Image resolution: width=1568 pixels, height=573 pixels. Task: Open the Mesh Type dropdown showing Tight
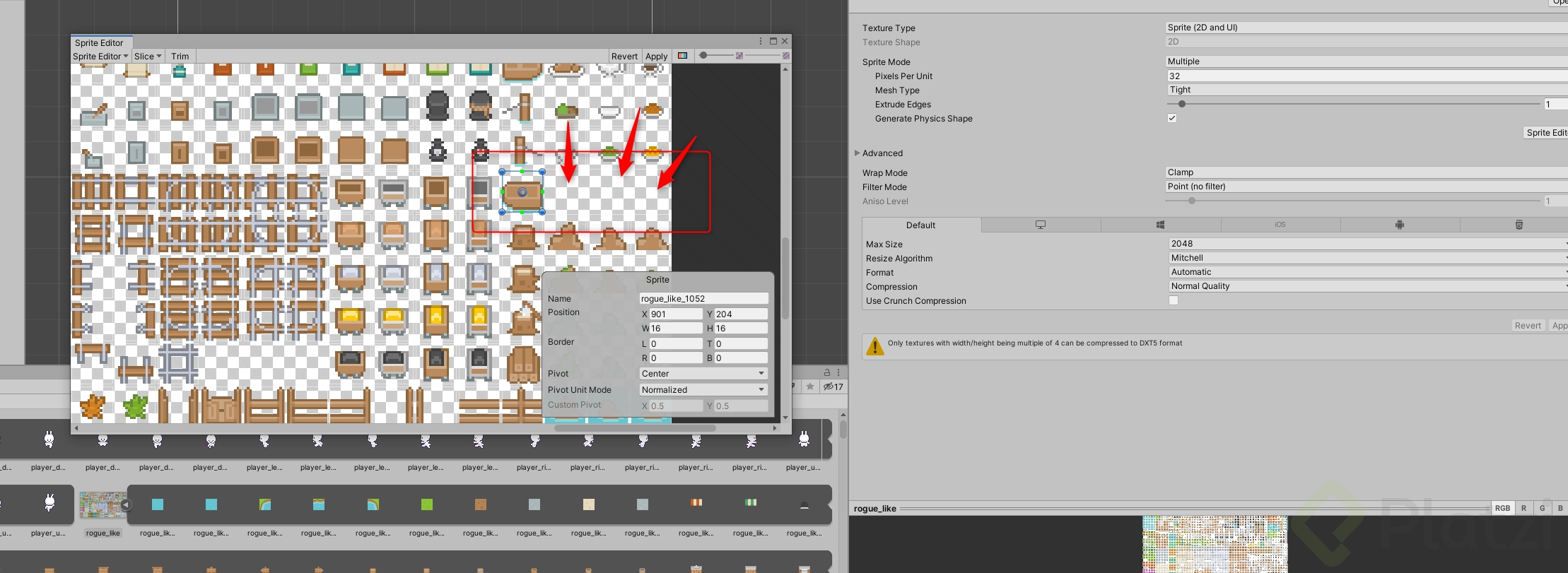click(1367, 90)
